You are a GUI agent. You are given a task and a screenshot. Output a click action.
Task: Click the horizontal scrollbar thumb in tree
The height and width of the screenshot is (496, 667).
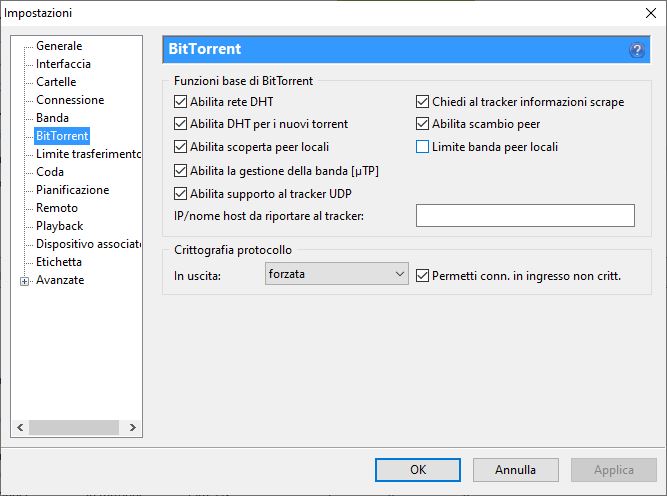point(74,427)
